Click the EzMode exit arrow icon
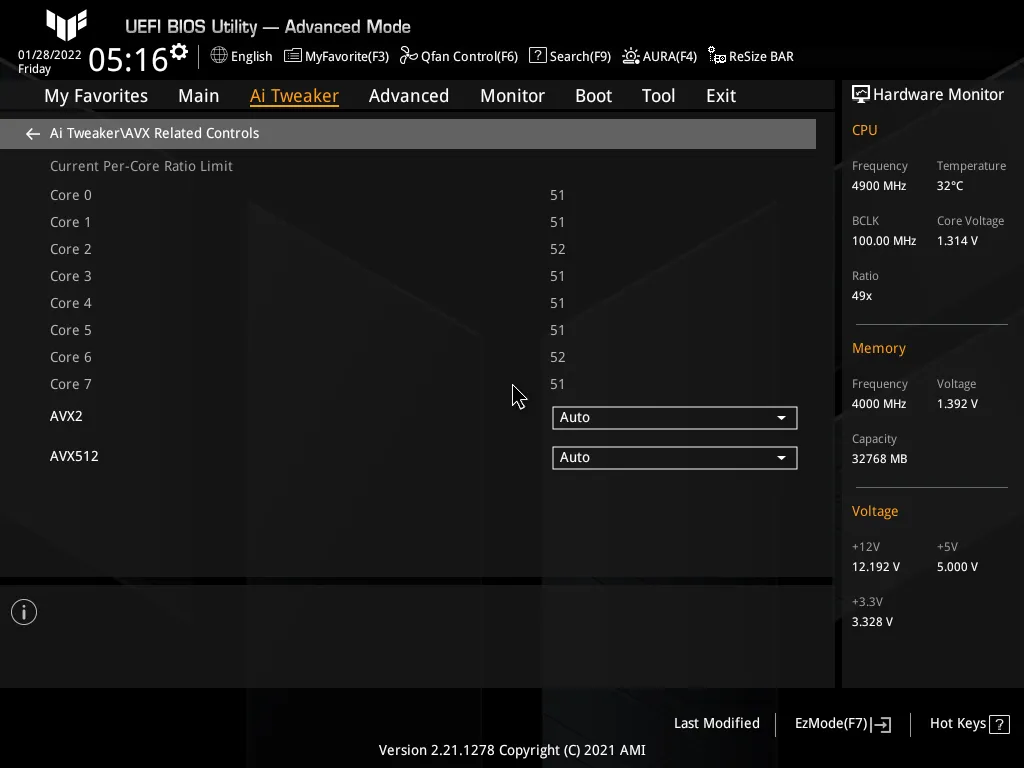Screen dimensions: 1024x768 point(881,724)
